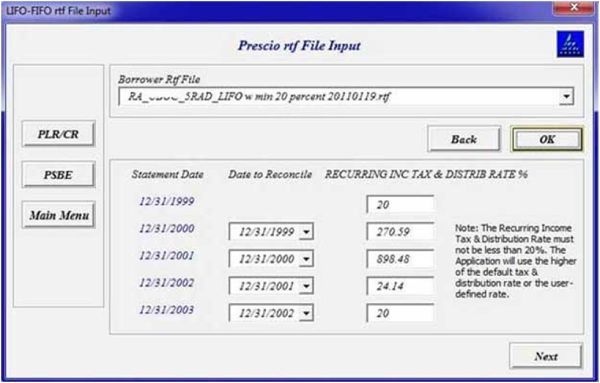
Task: Click the rate field showing 24.14
Action: coord(400,286)
